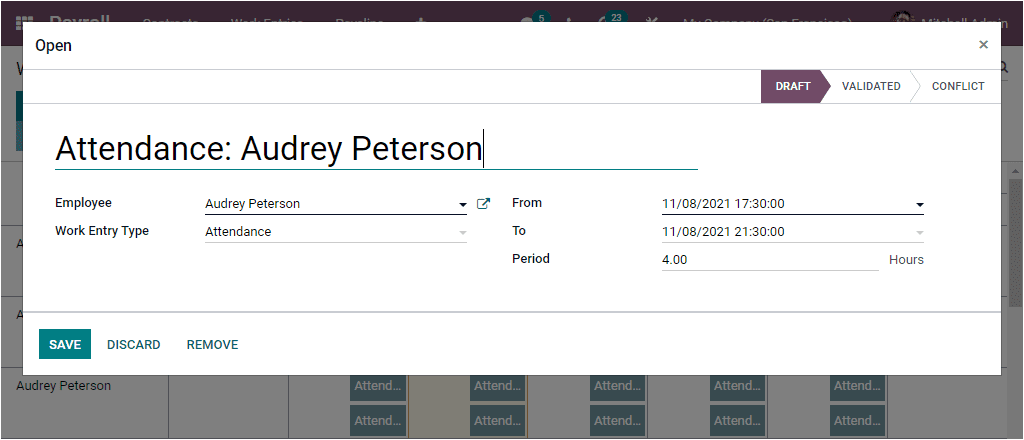Click the Employee field label

pyautogui.click(x=84, y=203)
